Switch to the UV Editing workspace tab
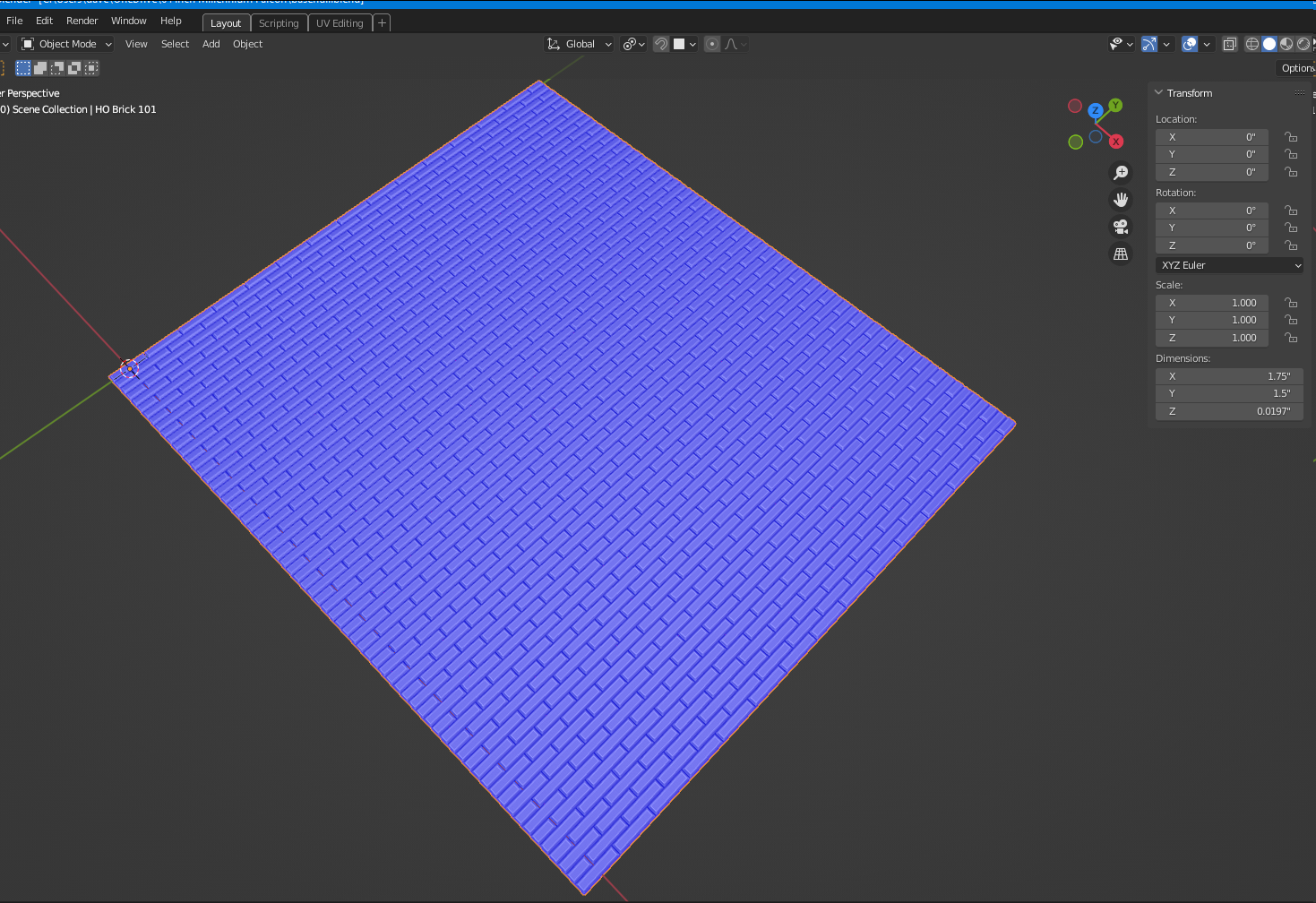 [x=340, y=23]
